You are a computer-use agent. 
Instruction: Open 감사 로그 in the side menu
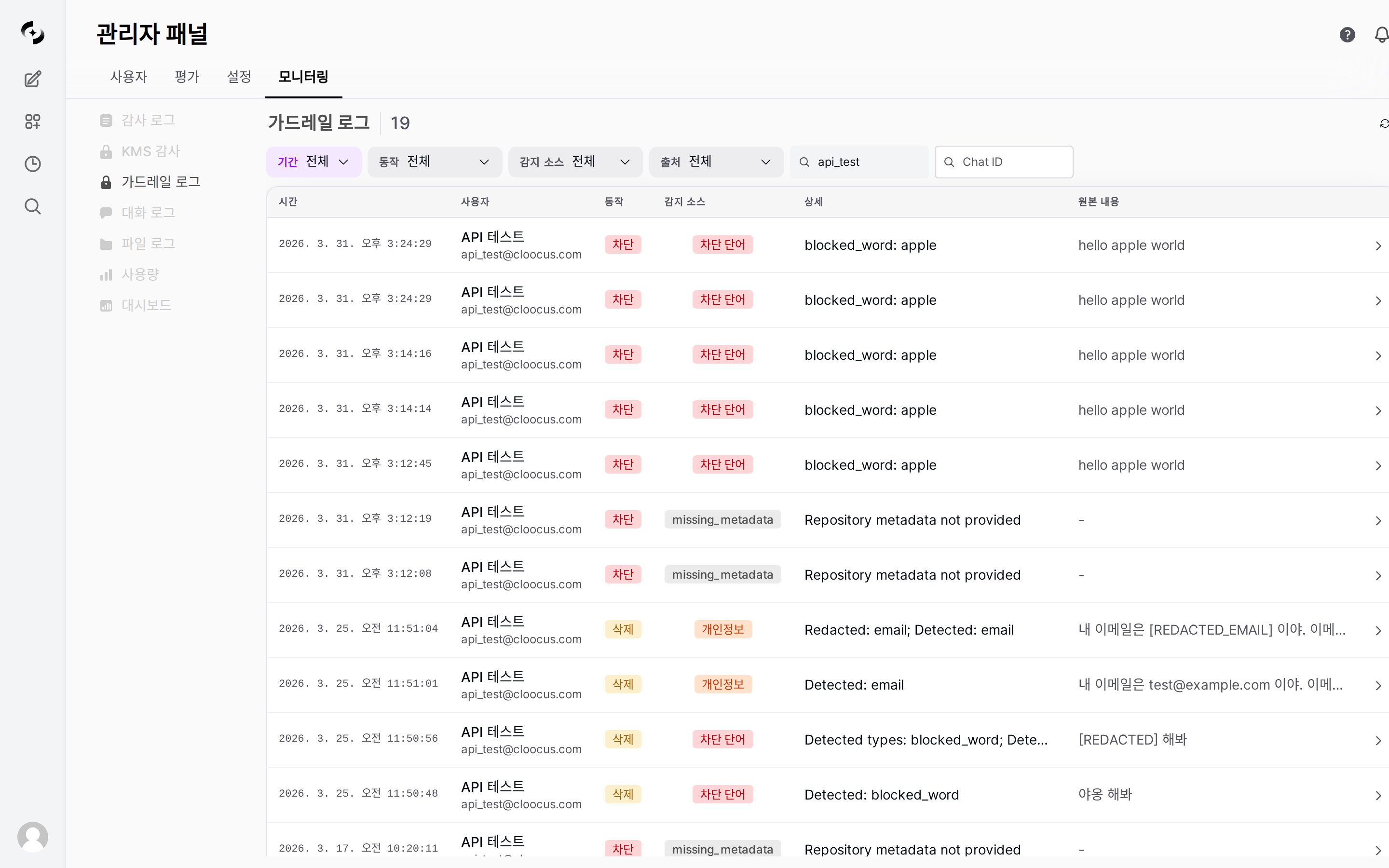coord(148,120)
